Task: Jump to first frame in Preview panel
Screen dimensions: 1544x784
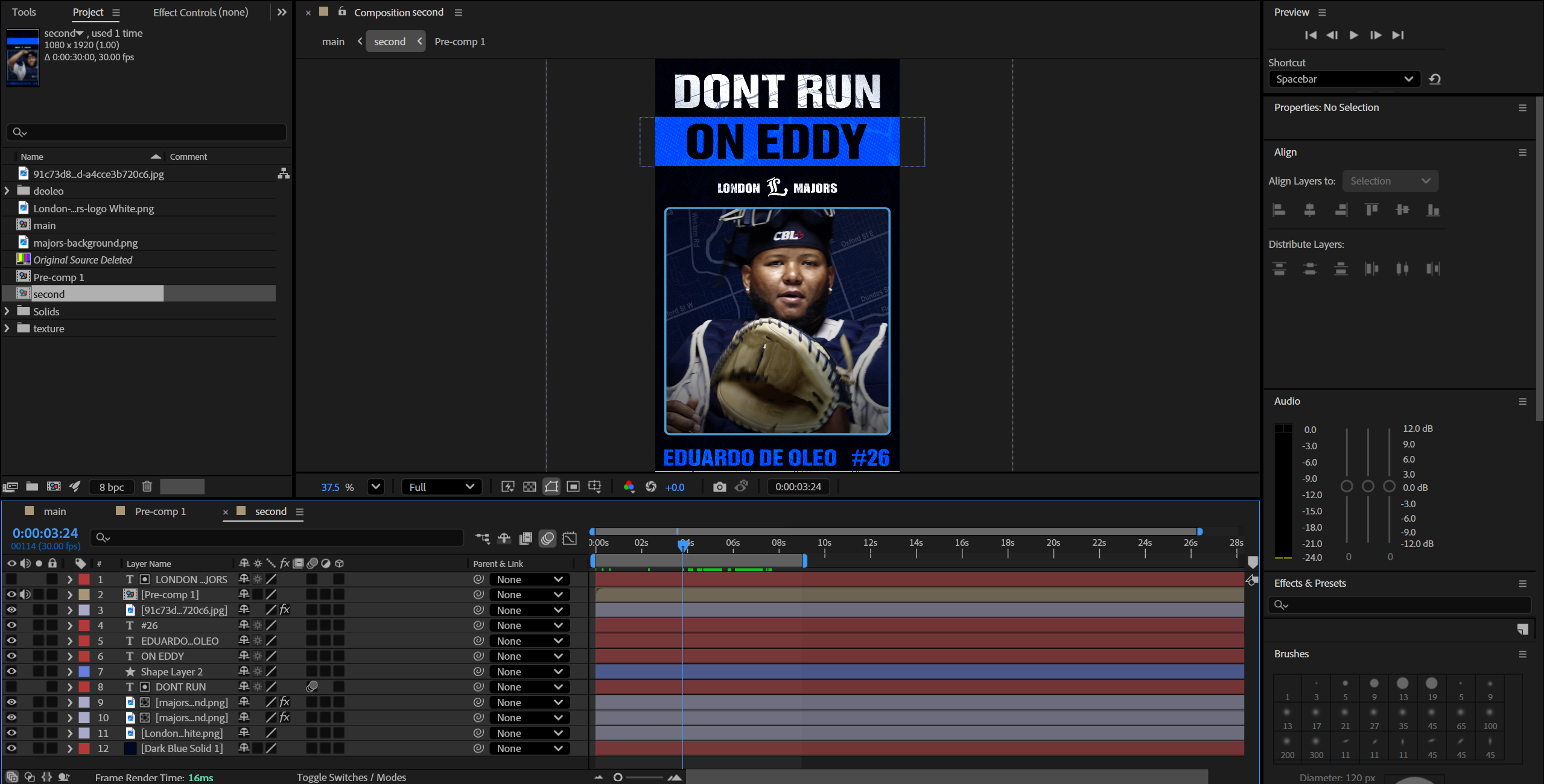Action: point(1310,35)
